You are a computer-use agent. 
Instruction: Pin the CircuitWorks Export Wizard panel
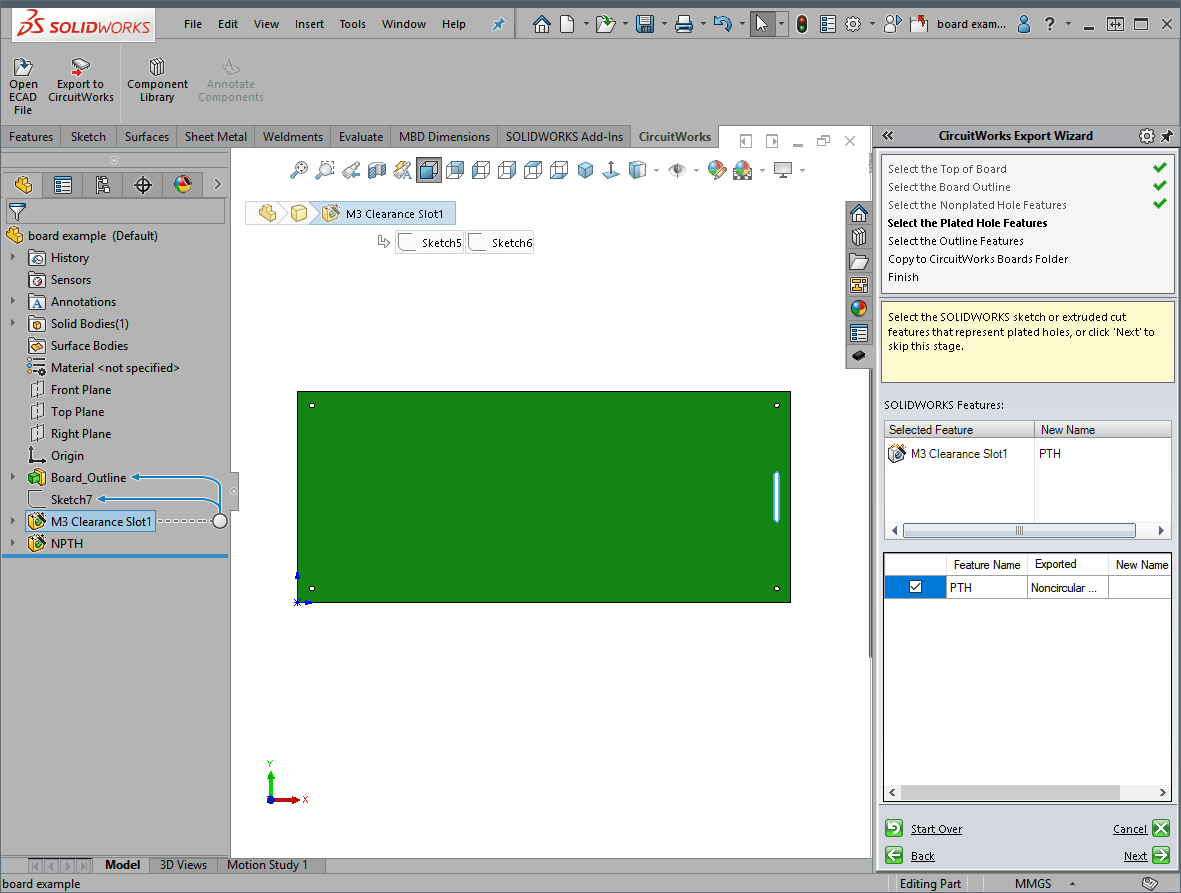(x=1167, y=136)
